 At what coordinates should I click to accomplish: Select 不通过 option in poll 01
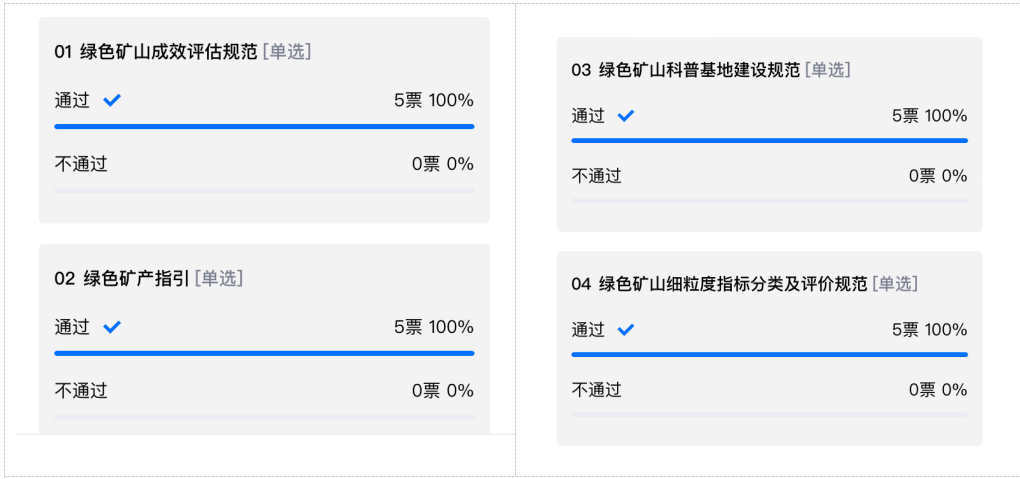(81, 164)
